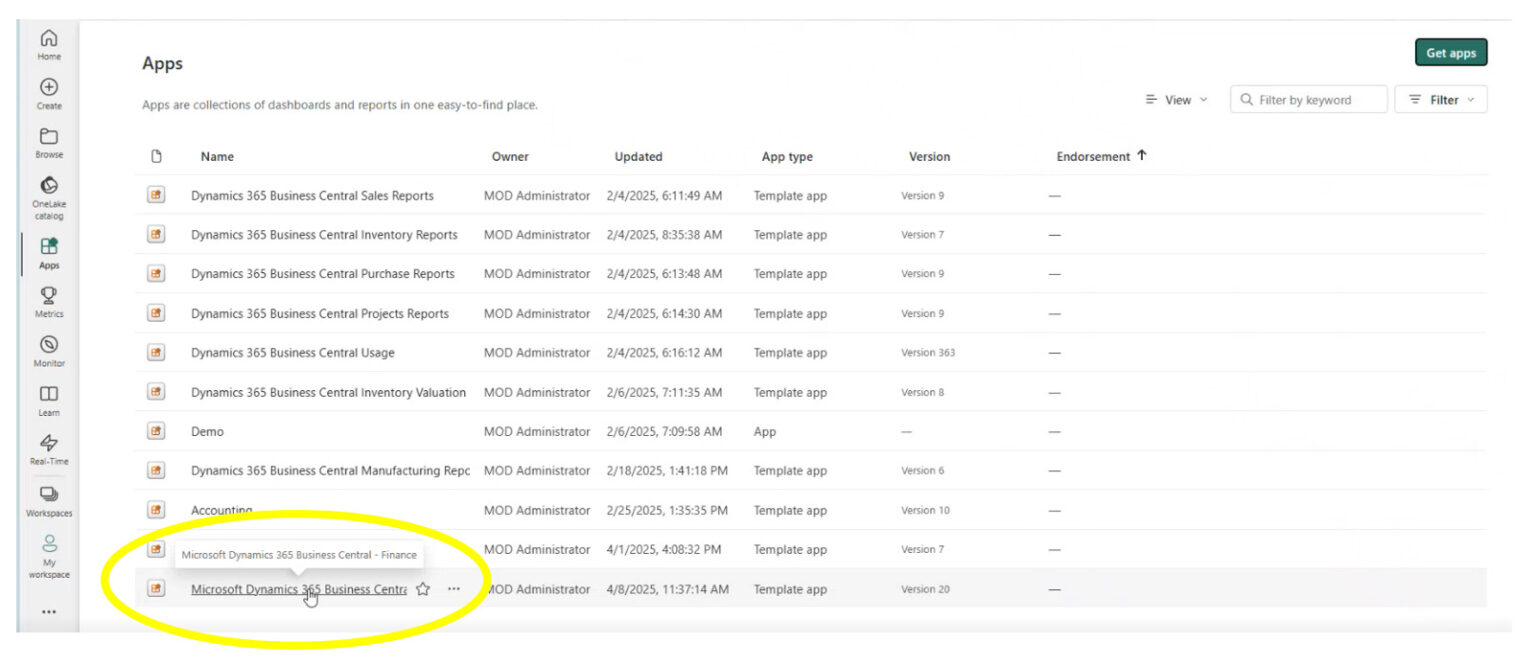Click the app icon beside Demo
The width and height of the screenshot is (1536, 666).
pyautogui.click(x=156, y=431)
